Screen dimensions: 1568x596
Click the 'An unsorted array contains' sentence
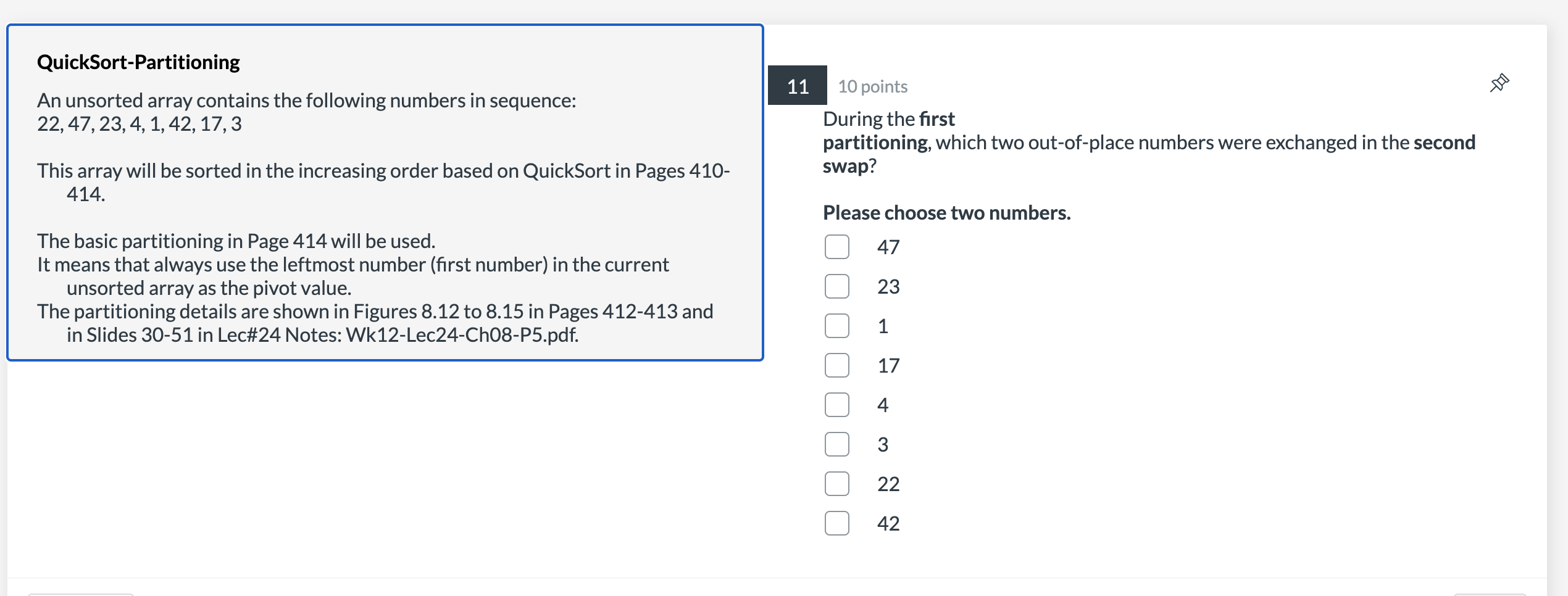(x=307, y=101)
